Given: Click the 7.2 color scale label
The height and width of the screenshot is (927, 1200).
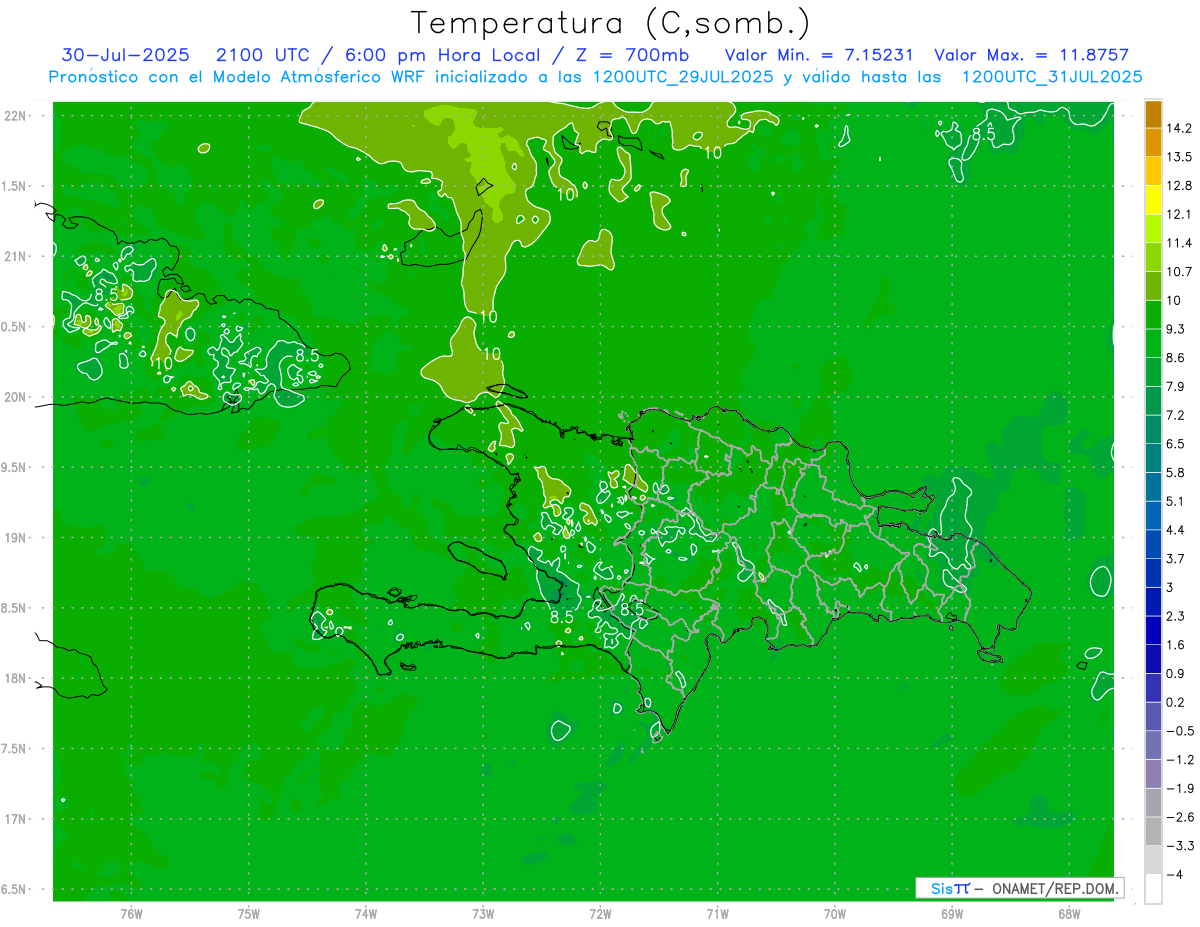Looking at the screenshot, I should tap(1176, 415).
